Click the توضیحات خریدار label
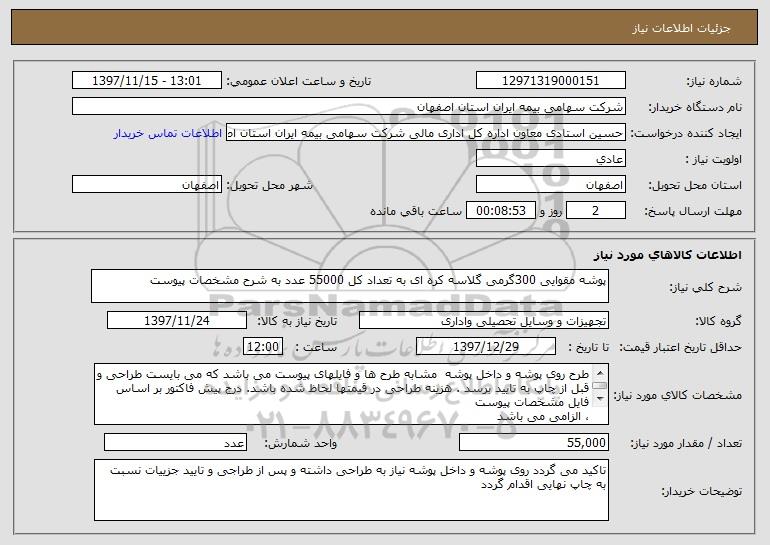This screenshot has height=545, width=770. [x=701, y=491]
